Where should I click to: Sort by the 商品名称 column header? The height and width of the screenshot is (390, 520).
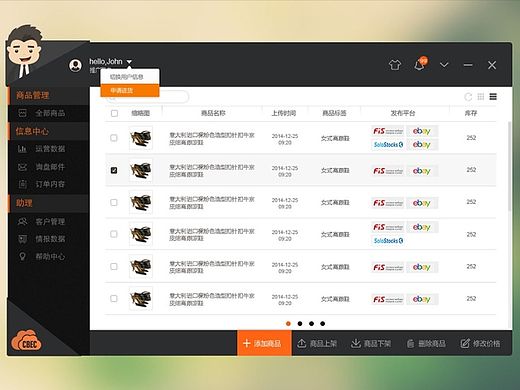pos(213,113)
